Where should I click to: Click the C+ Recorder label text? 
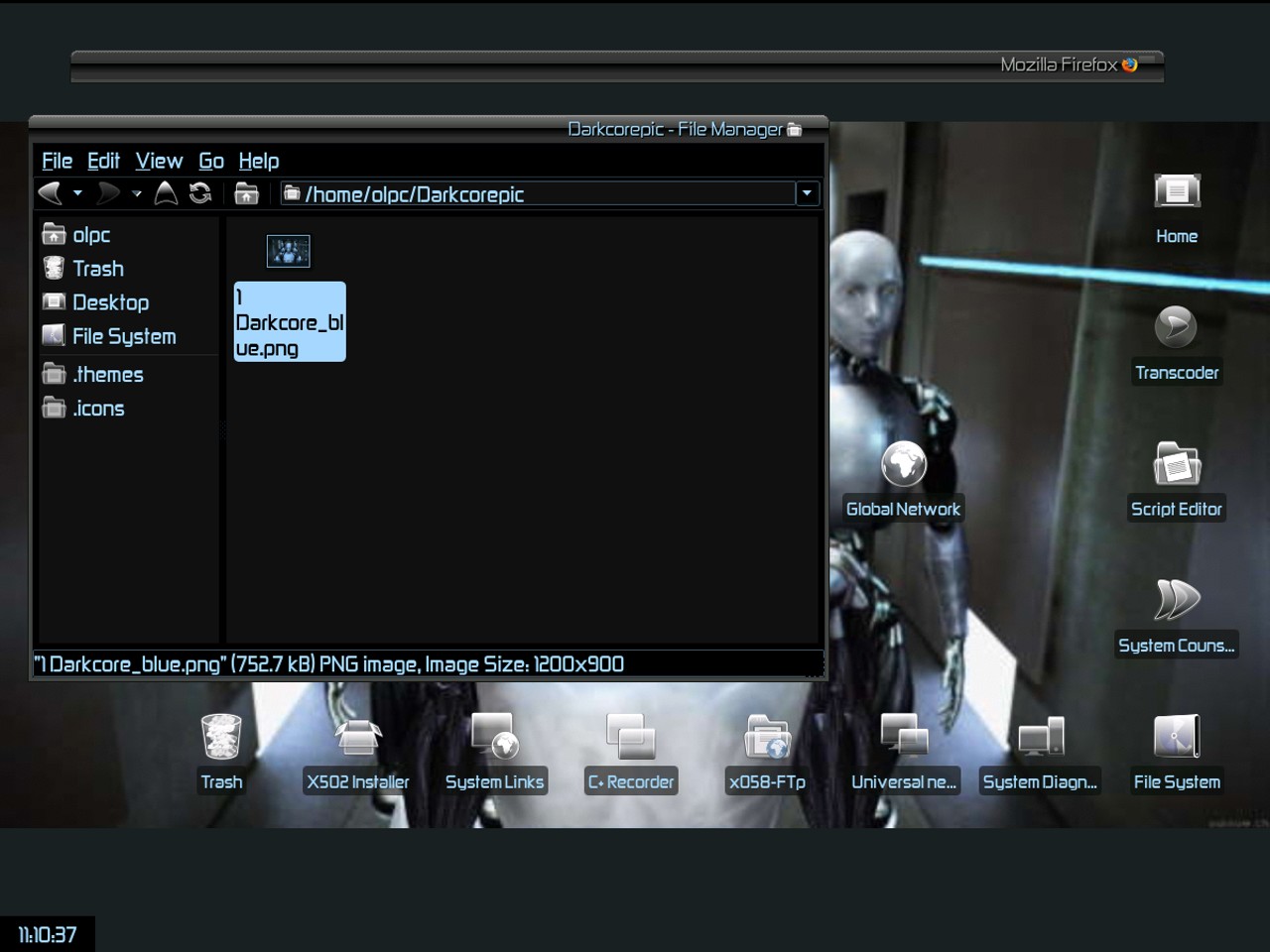631,781
